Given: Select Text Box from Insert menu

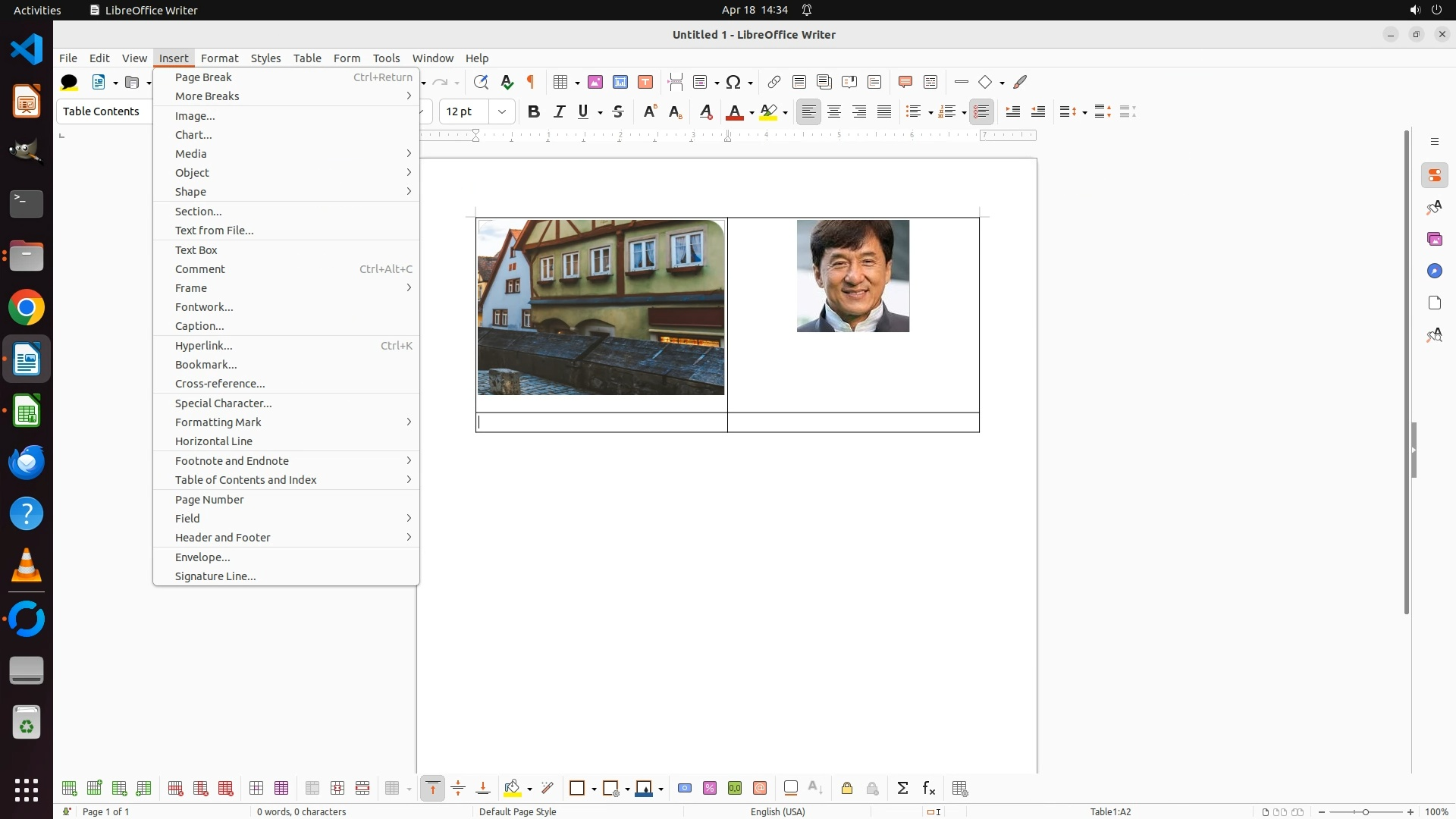Looking at the screenshot, I should click(196, 250).
